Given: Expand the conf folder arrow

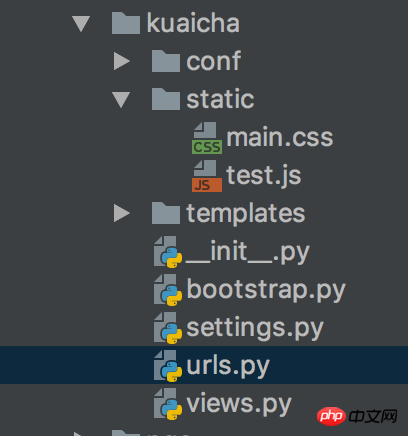Looking at the screenshot, I should tap(122, 61).
